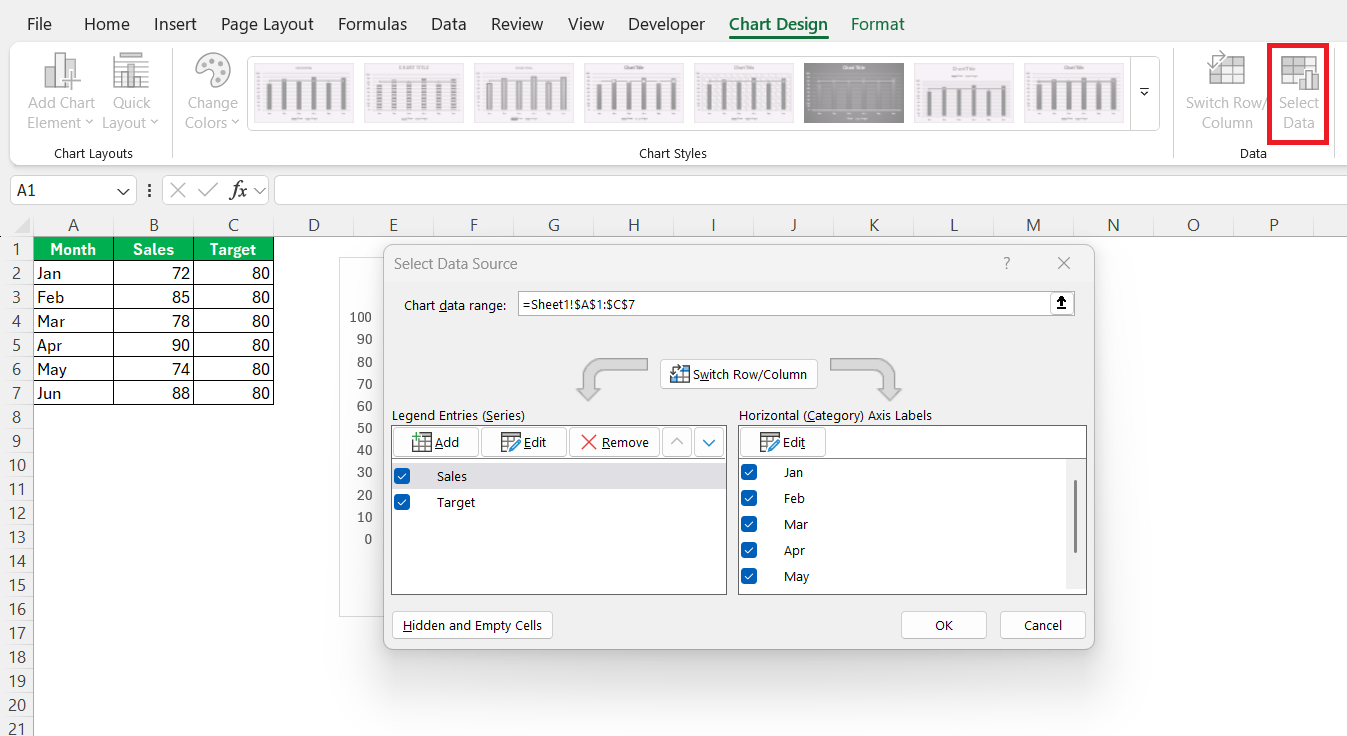
Task: Click the collapse dialog range selector icon
Action: (1062, 304)
